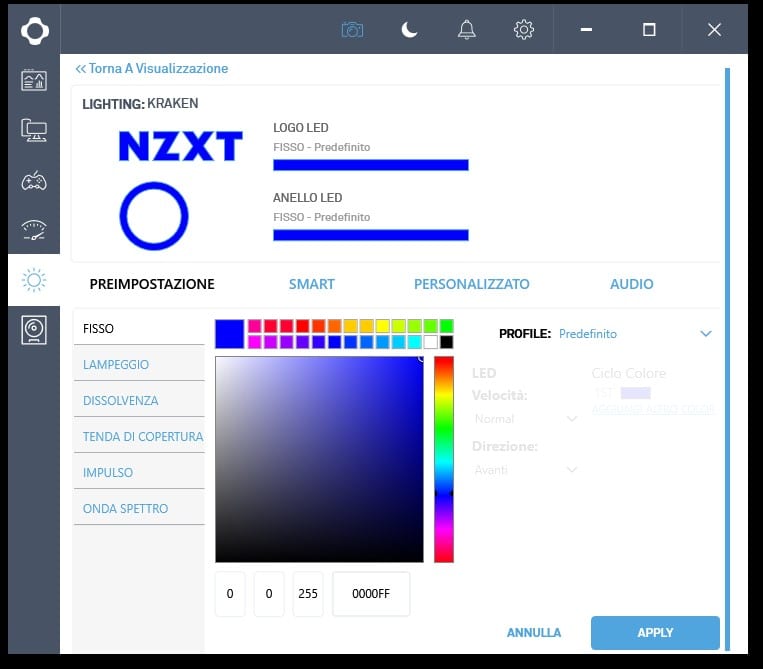Select DISSOLVENZA lighting mode
The width and height of the screenshot is (763, 669).
tap(139, 400)
